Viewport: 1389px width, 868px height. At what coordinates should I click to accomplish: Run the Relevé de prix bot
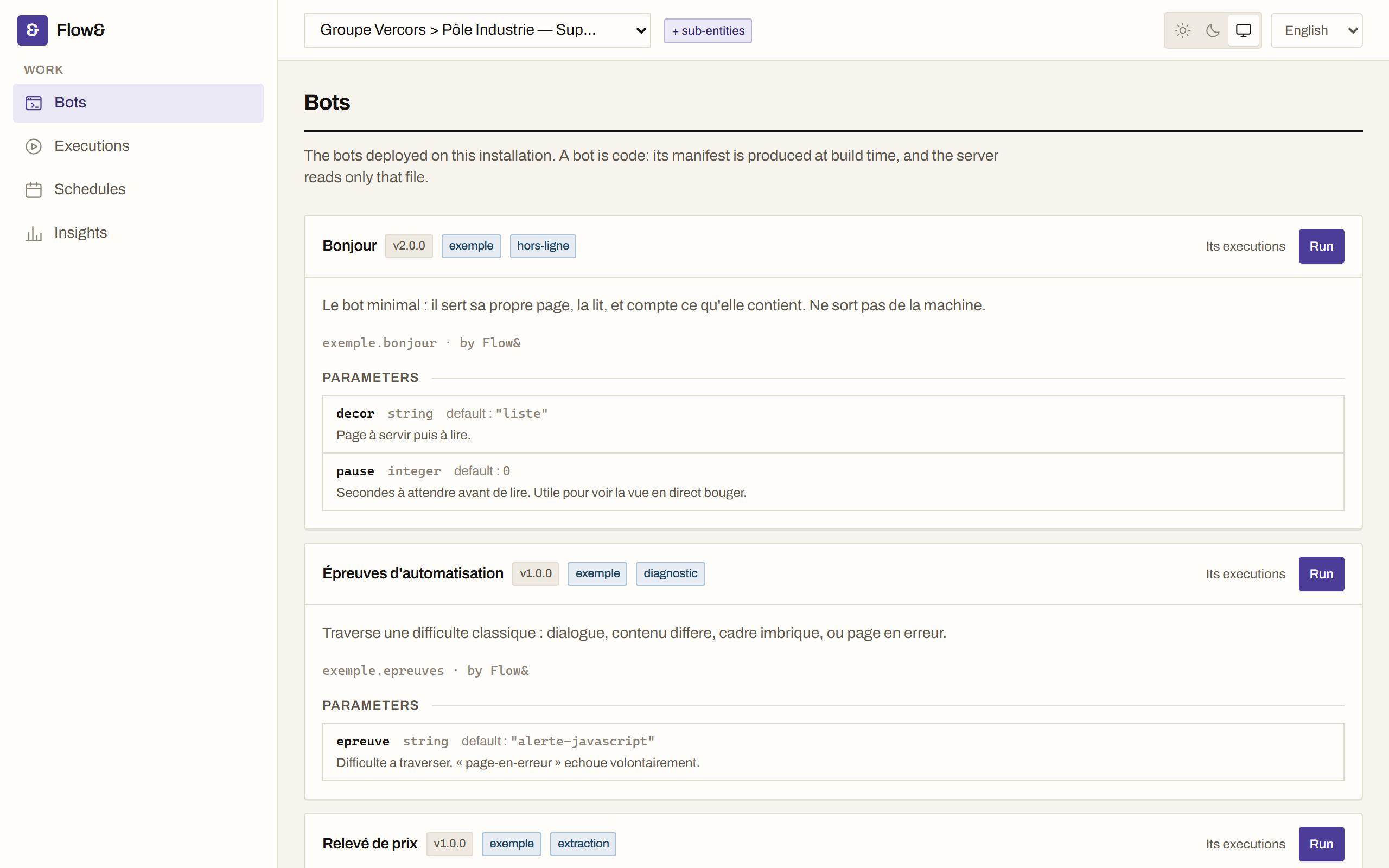[1321, 844]
